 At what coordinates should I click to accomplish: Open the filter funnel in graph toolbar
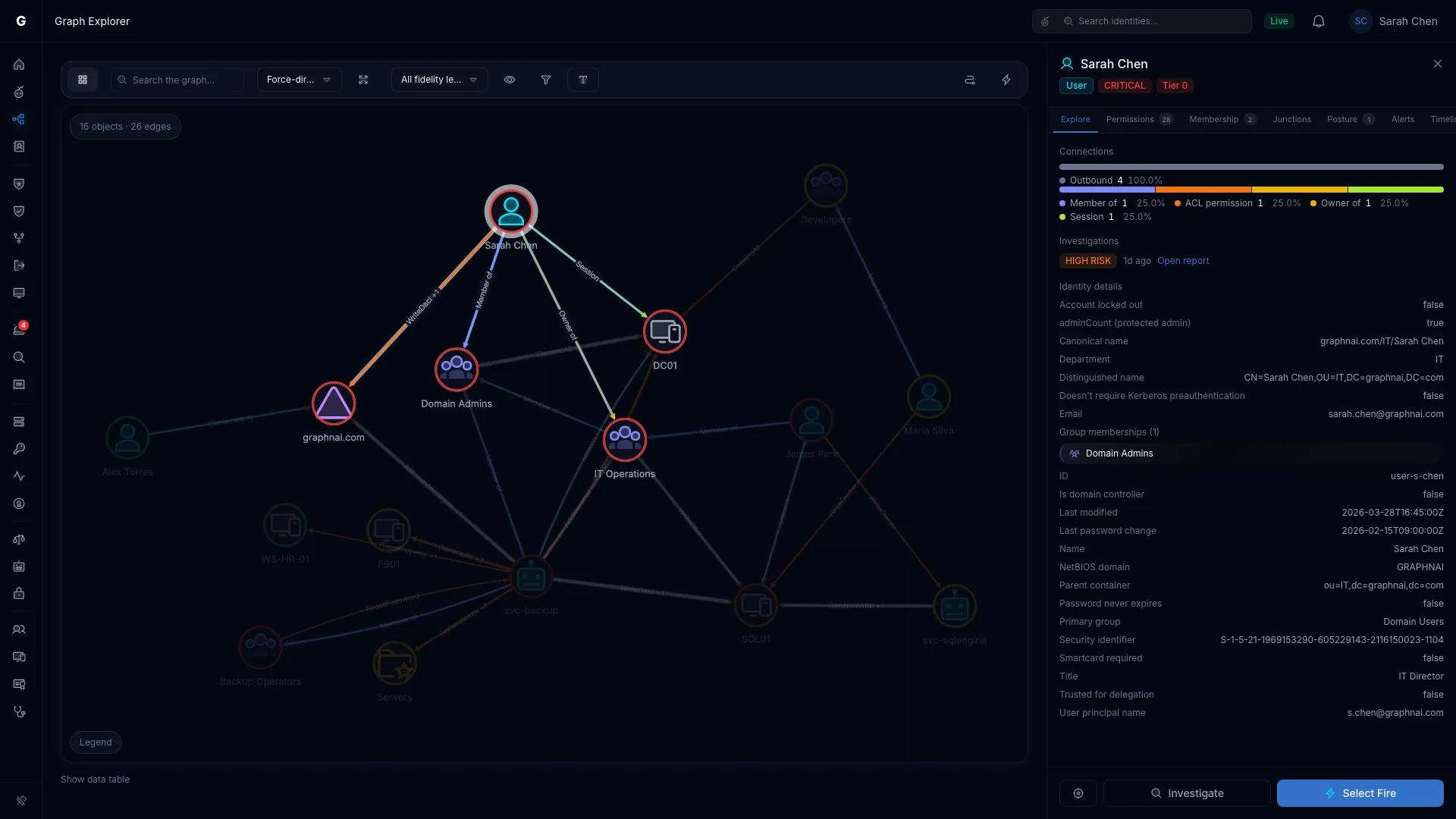(545, 80)
